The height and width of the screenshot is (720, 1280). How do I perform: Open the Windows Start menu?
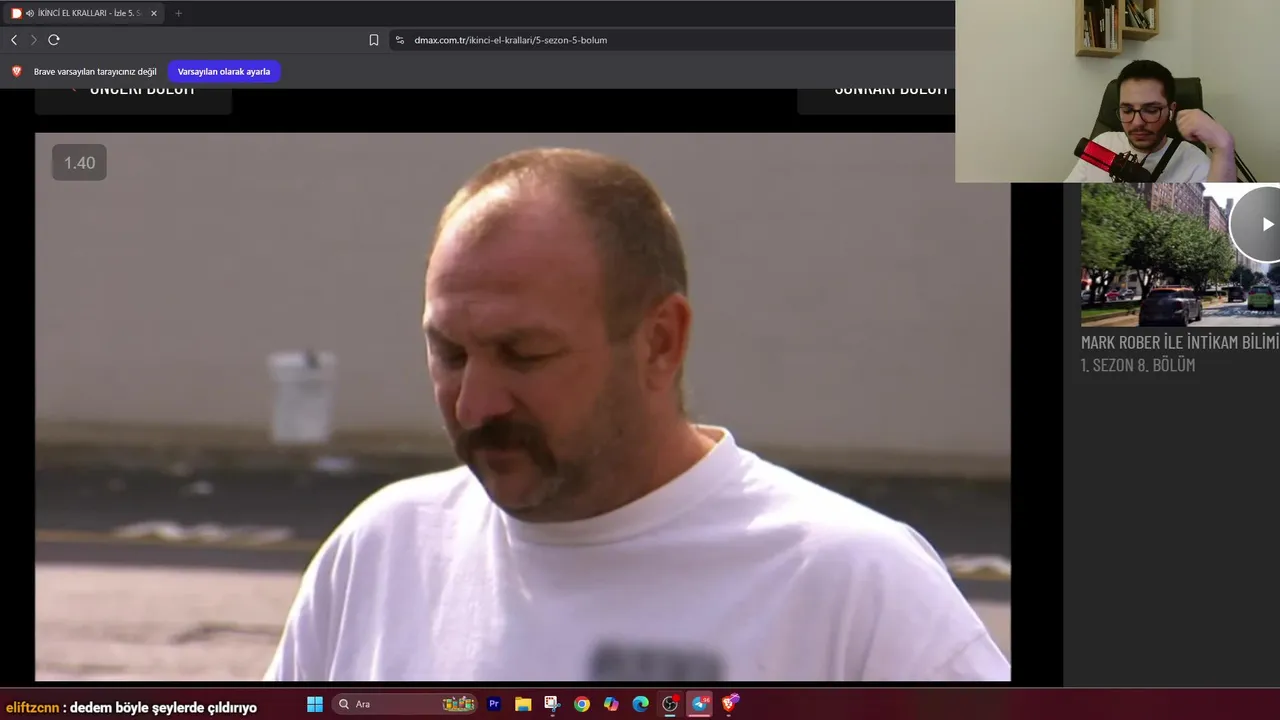point(315,704)
